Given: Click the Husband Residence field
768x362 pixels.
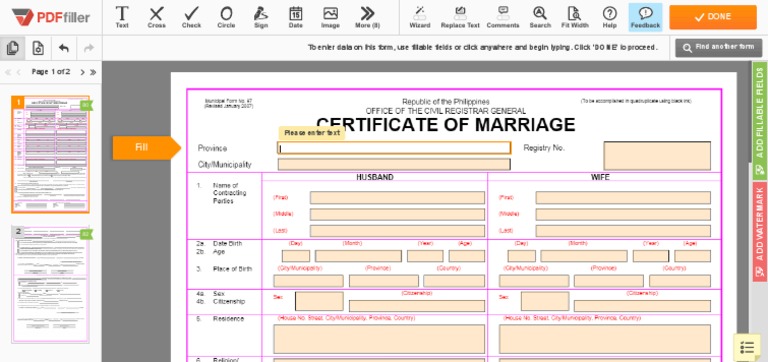Looking at the screenshot, I should point(379,339).
